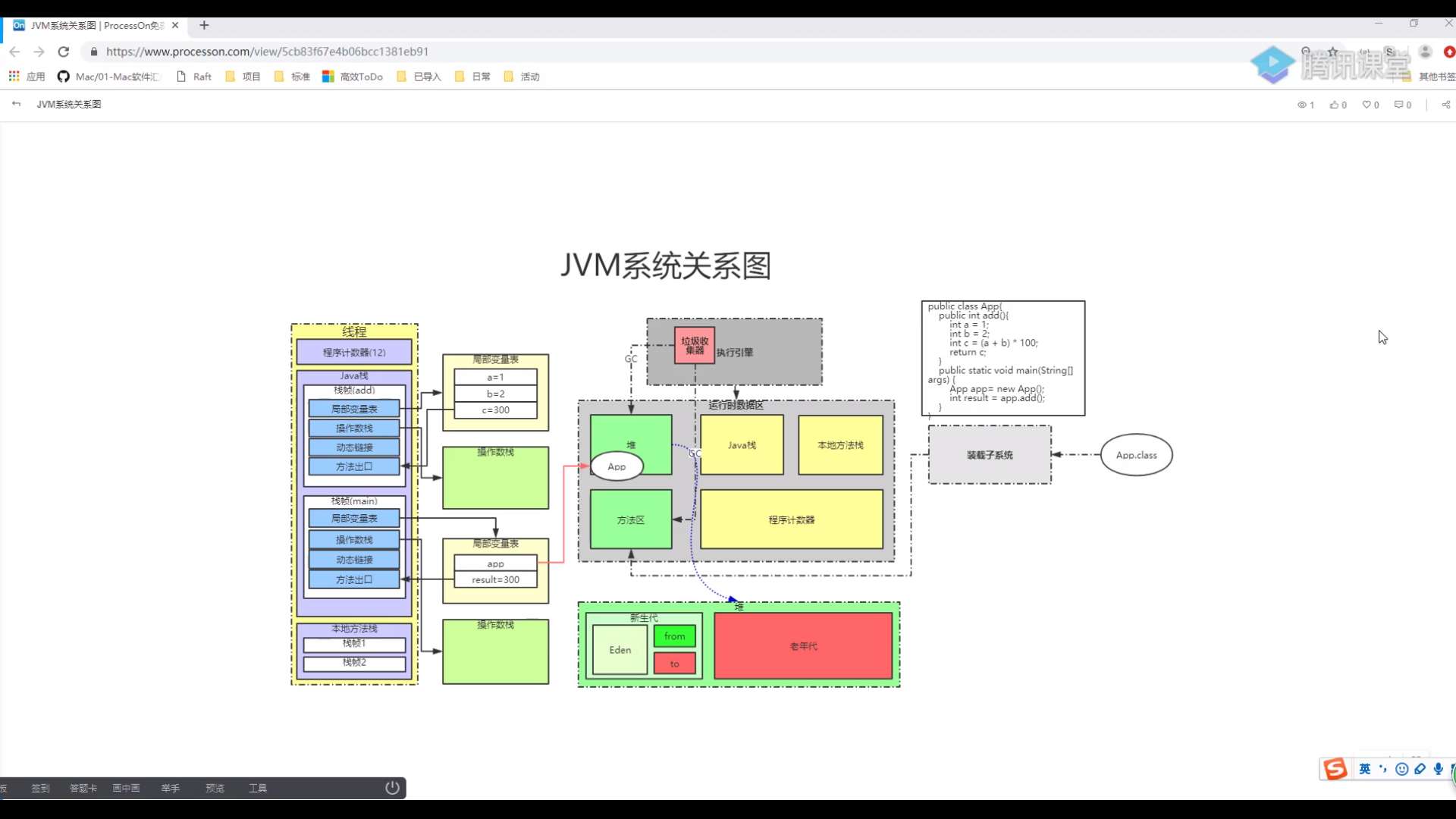Click the thumbs-up like icon
Viewport: 1456px width, 819px height.
coord(1334,105)
